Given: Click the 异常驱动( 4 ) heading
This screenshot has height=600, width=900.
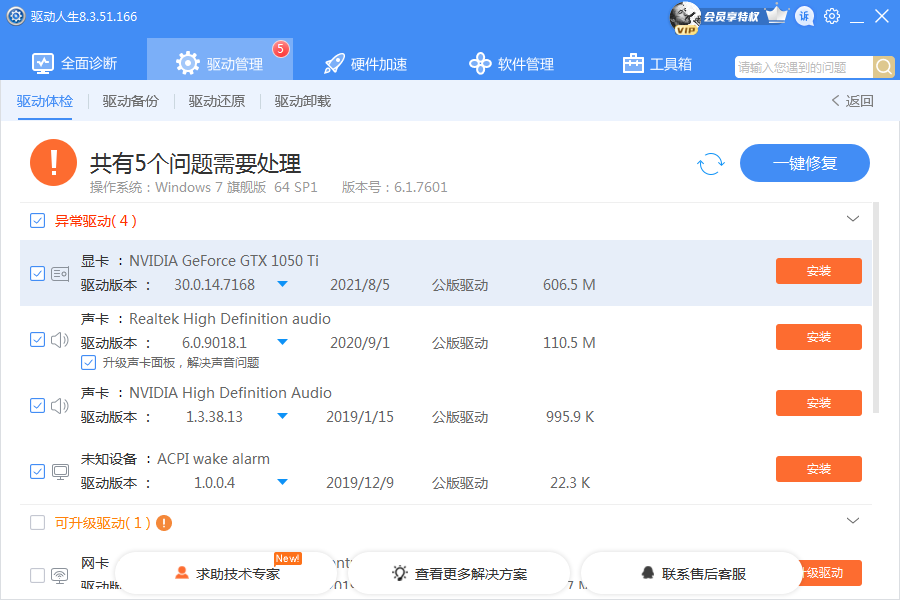Looking at the screenshot, I should click(96, 221).
